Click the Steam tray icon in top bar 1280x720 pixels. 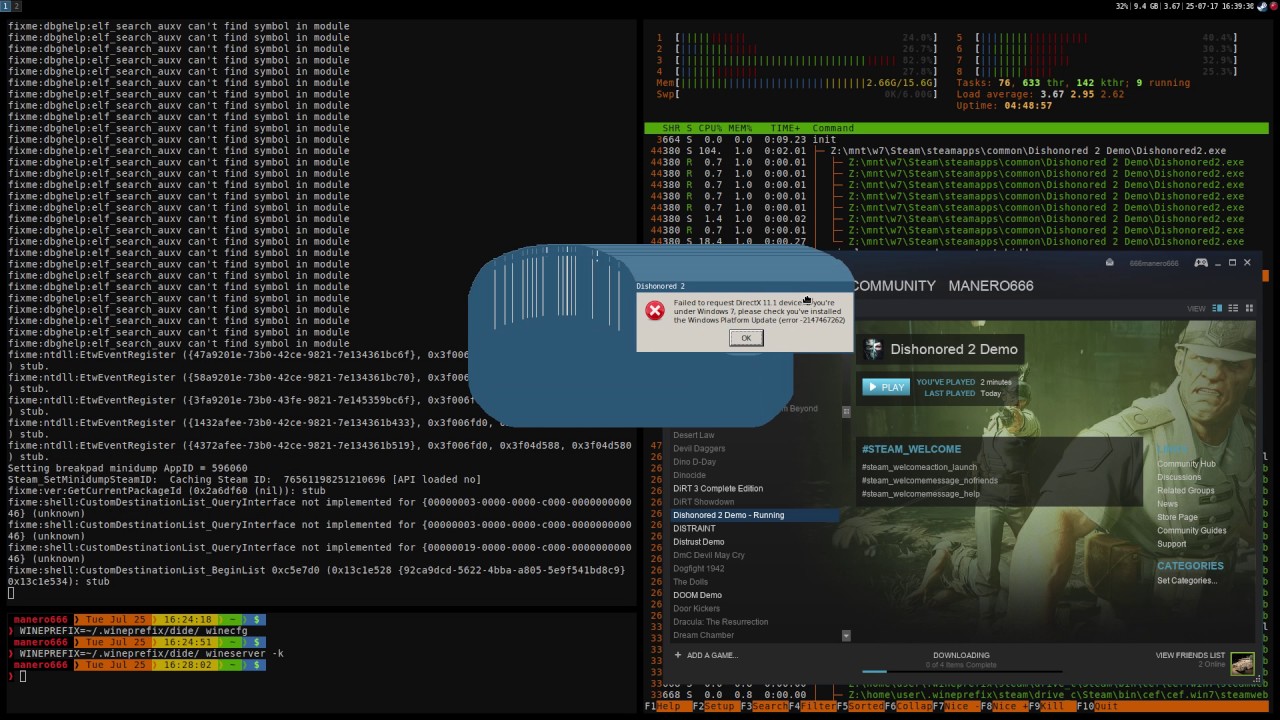(1261, 6)
